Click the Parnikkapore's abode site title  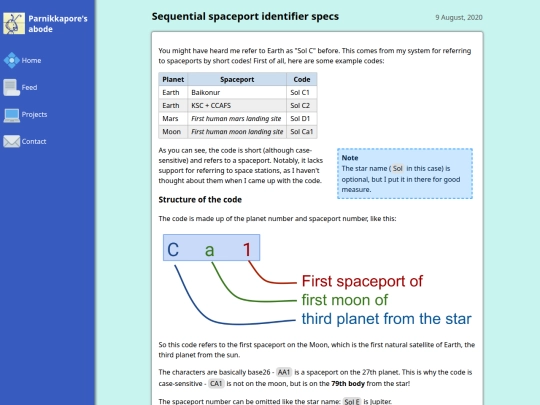[x=58, y=24]
